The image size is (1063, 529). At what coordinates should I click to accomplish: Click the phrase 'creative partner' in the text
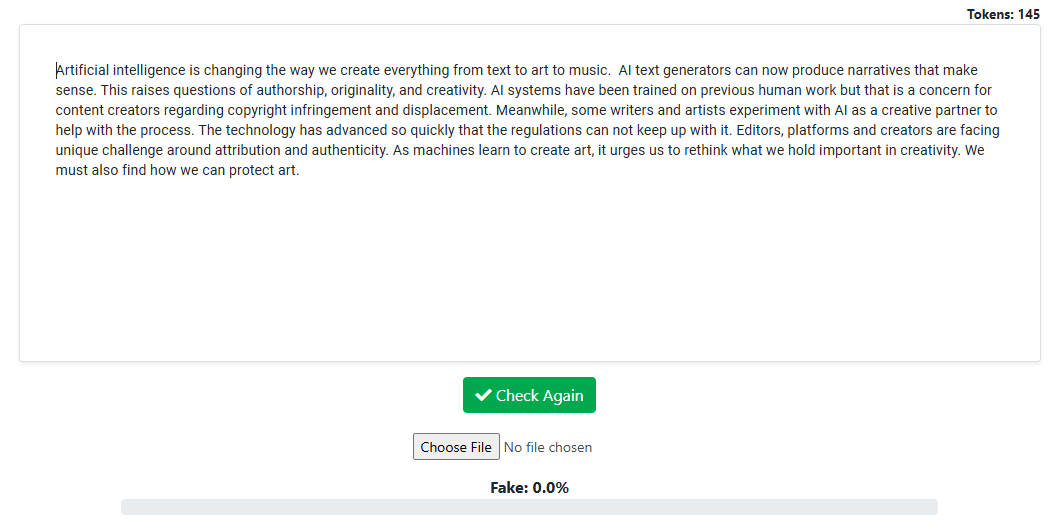coord(930,110)
